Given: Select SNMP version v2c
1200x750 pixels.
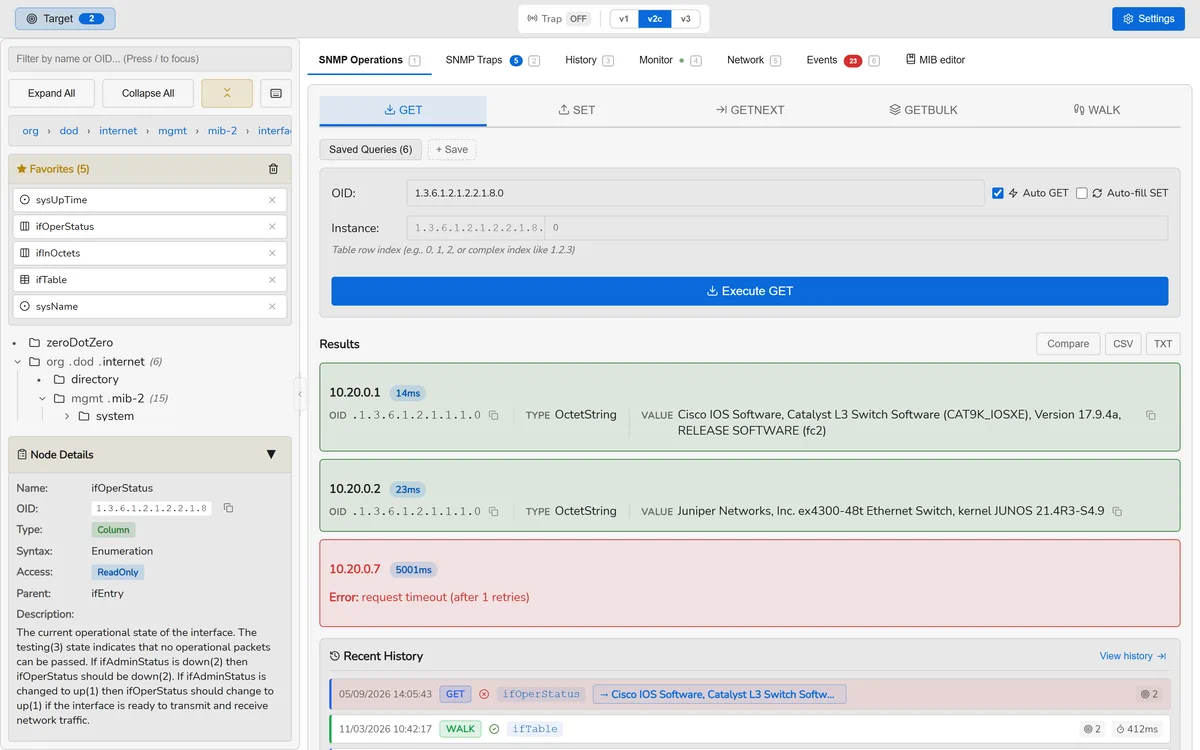Looking at the screenshot, I should pos(654,19).
